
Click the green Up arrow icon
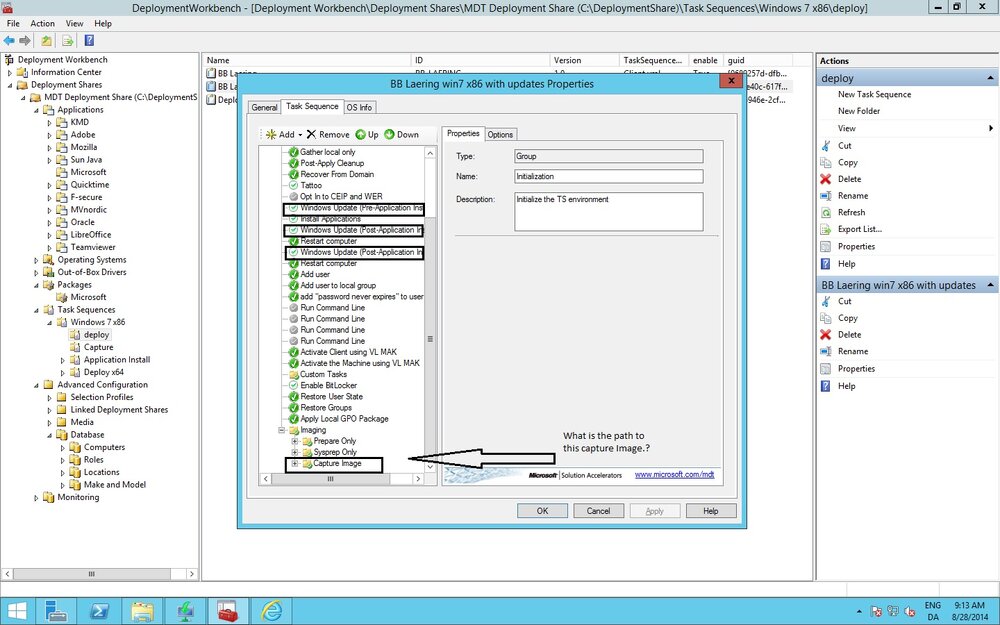(x=360, y=135)
